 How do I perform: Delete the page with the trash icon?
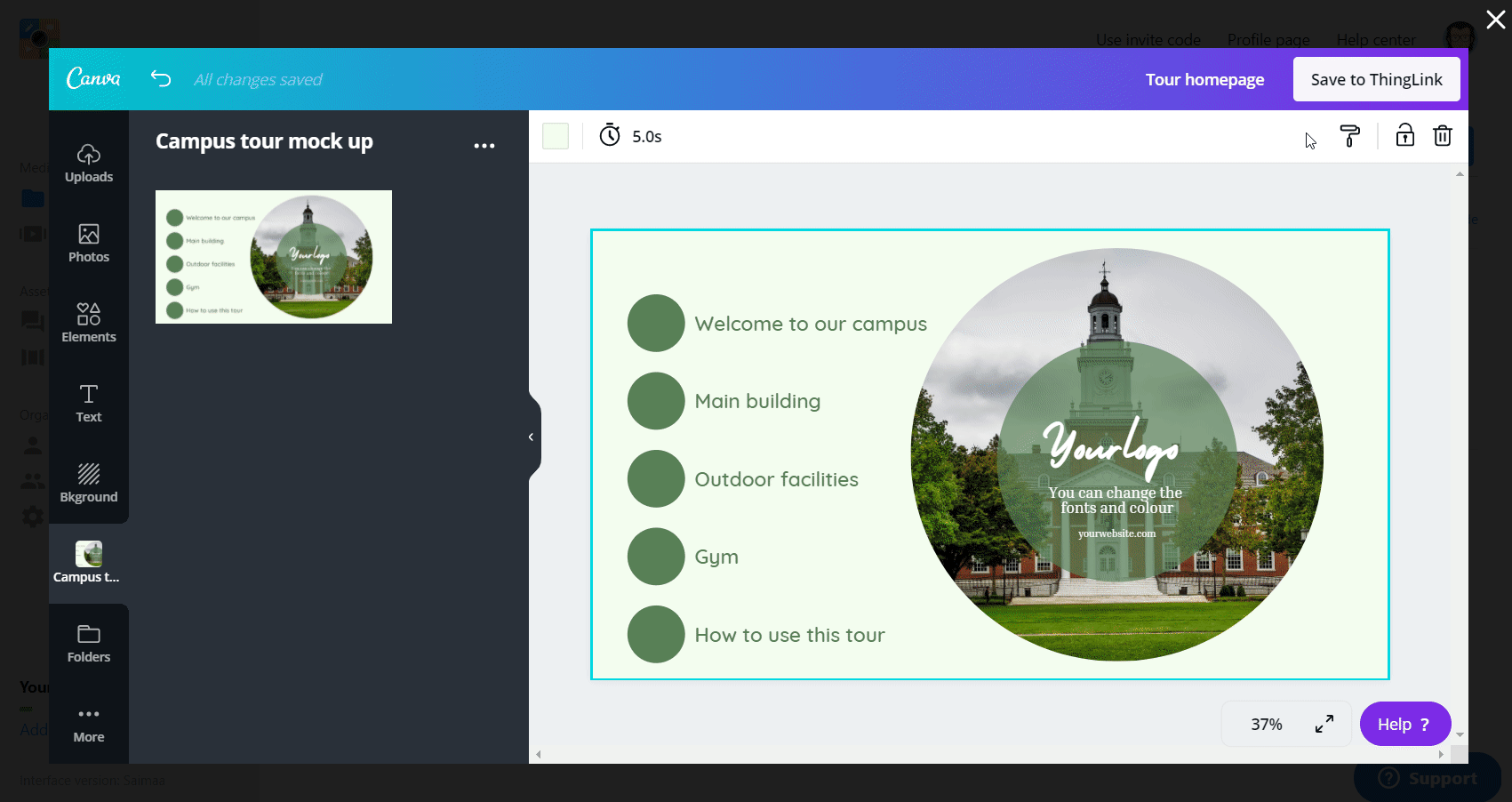coord(1442,136)
